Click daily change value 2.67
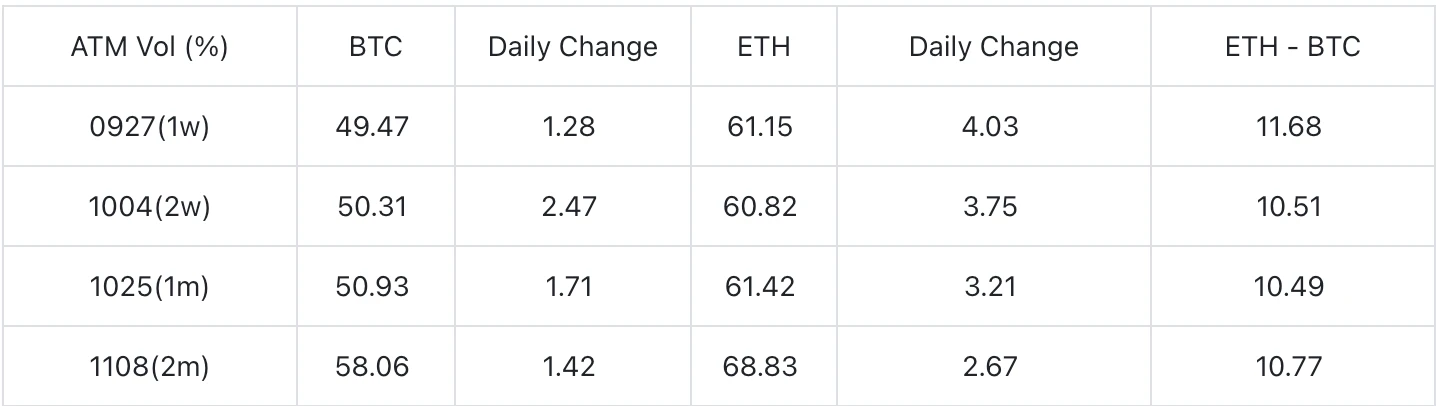Screen dimensions: 1436x406 (993, 367)
